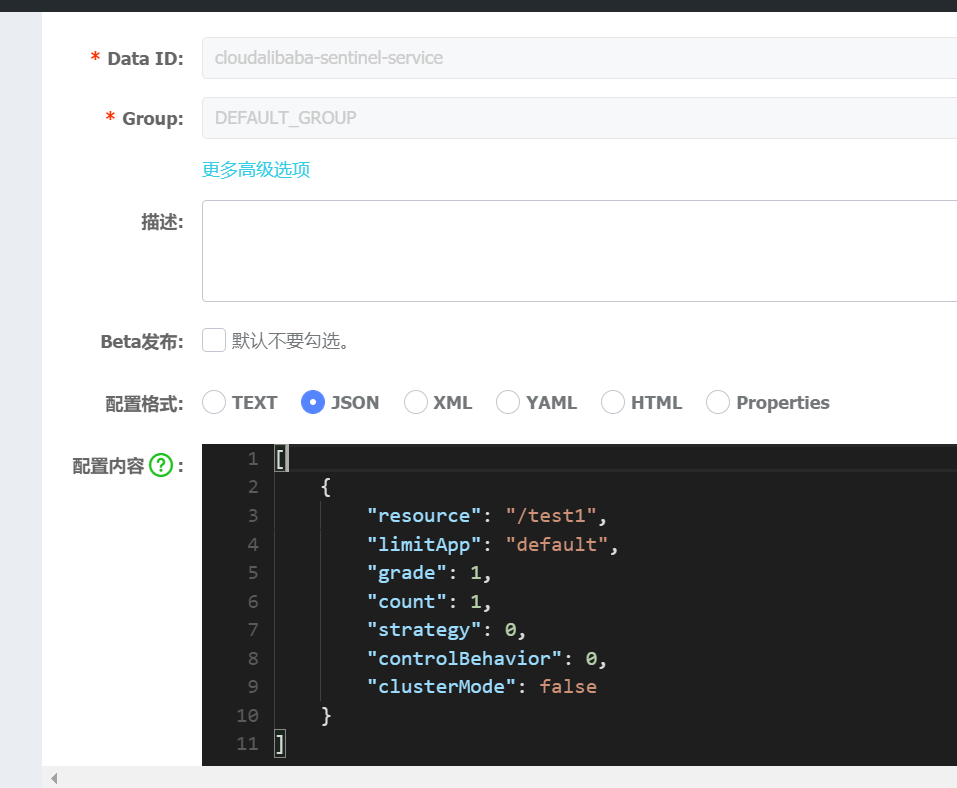Click the left scroll arrow at bottom
This screenshot has width=957, height=788.
pyautogui.click(x=54, y=778)
